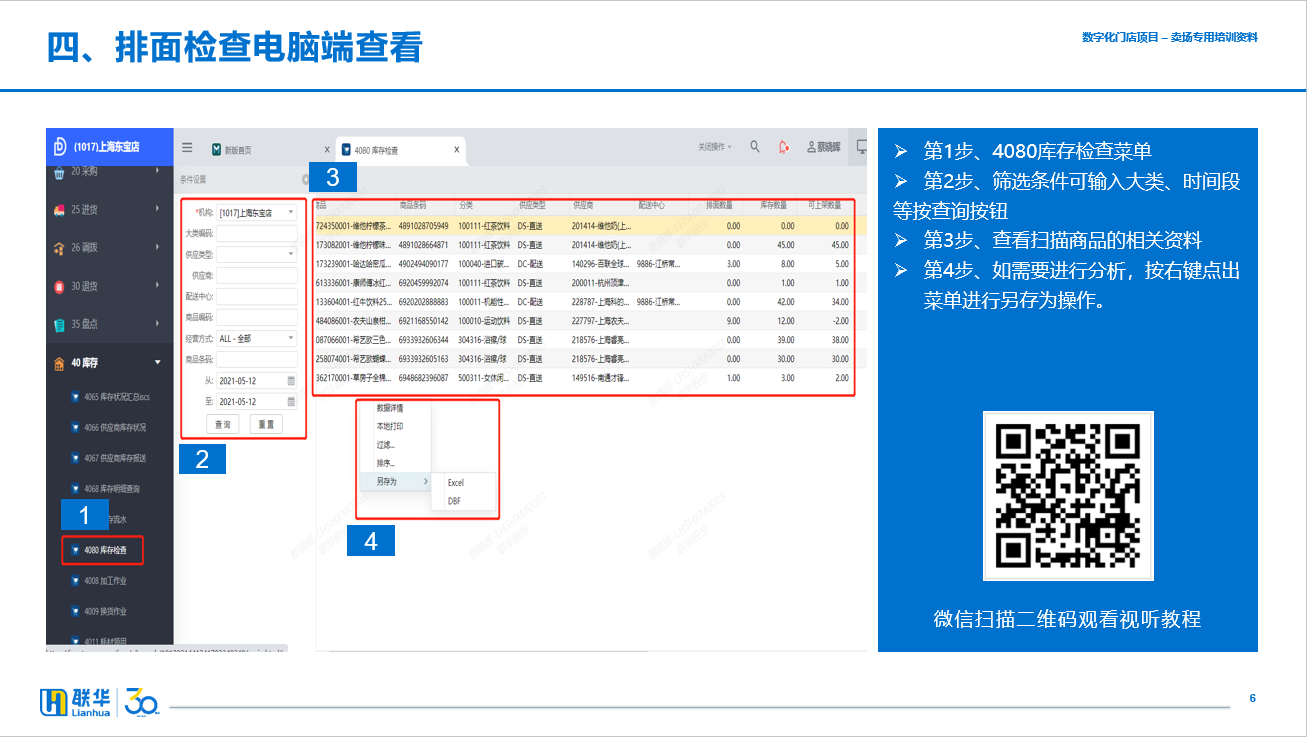
Task: Click the 重置 button
Action: coord(266,425)
